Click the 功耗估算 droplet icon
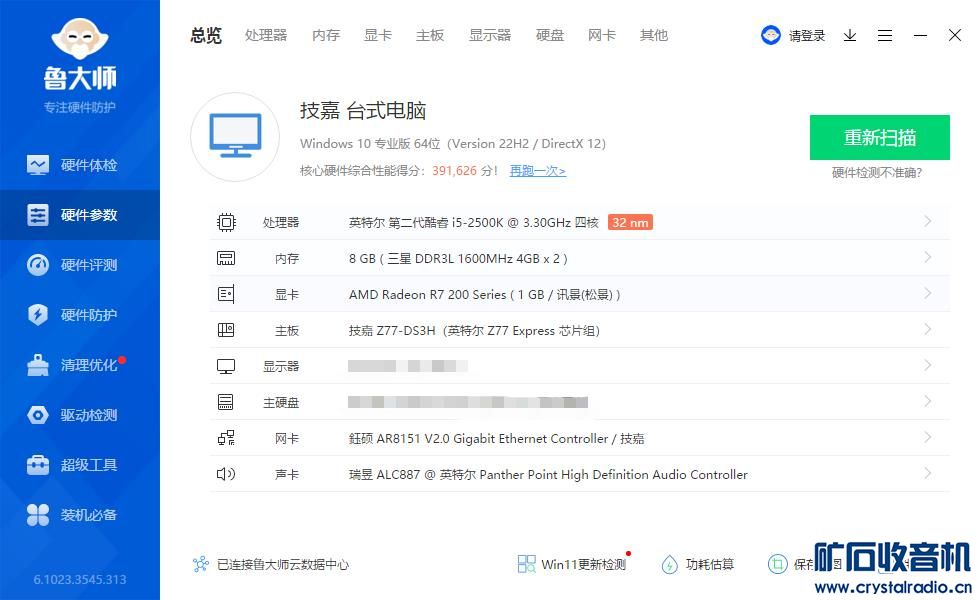 pos(669,564)
